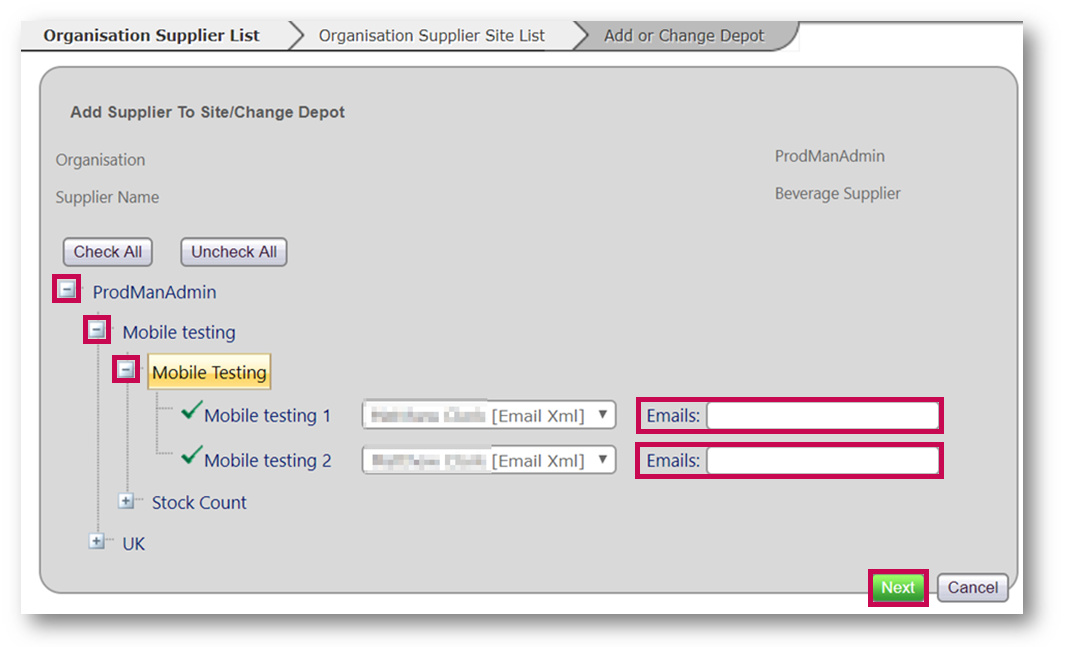Click the green Next button
Image resolution: width=1065 pixels, height=647 pixels.
897,588
